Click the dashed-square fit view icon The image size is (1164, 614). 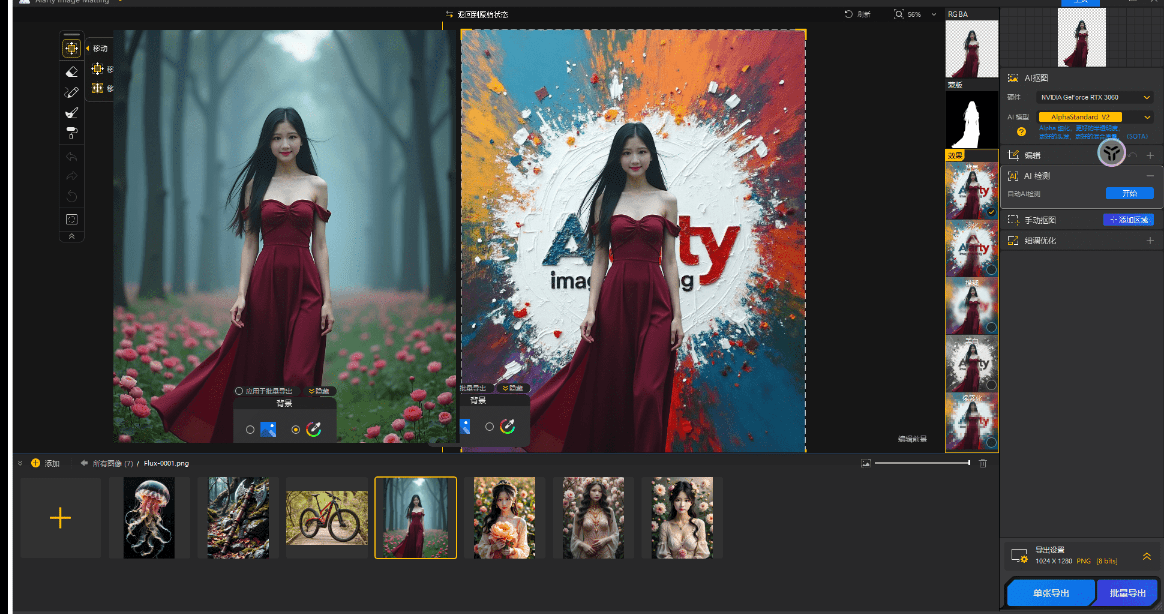pyautogui.click(x=71, y=218)
